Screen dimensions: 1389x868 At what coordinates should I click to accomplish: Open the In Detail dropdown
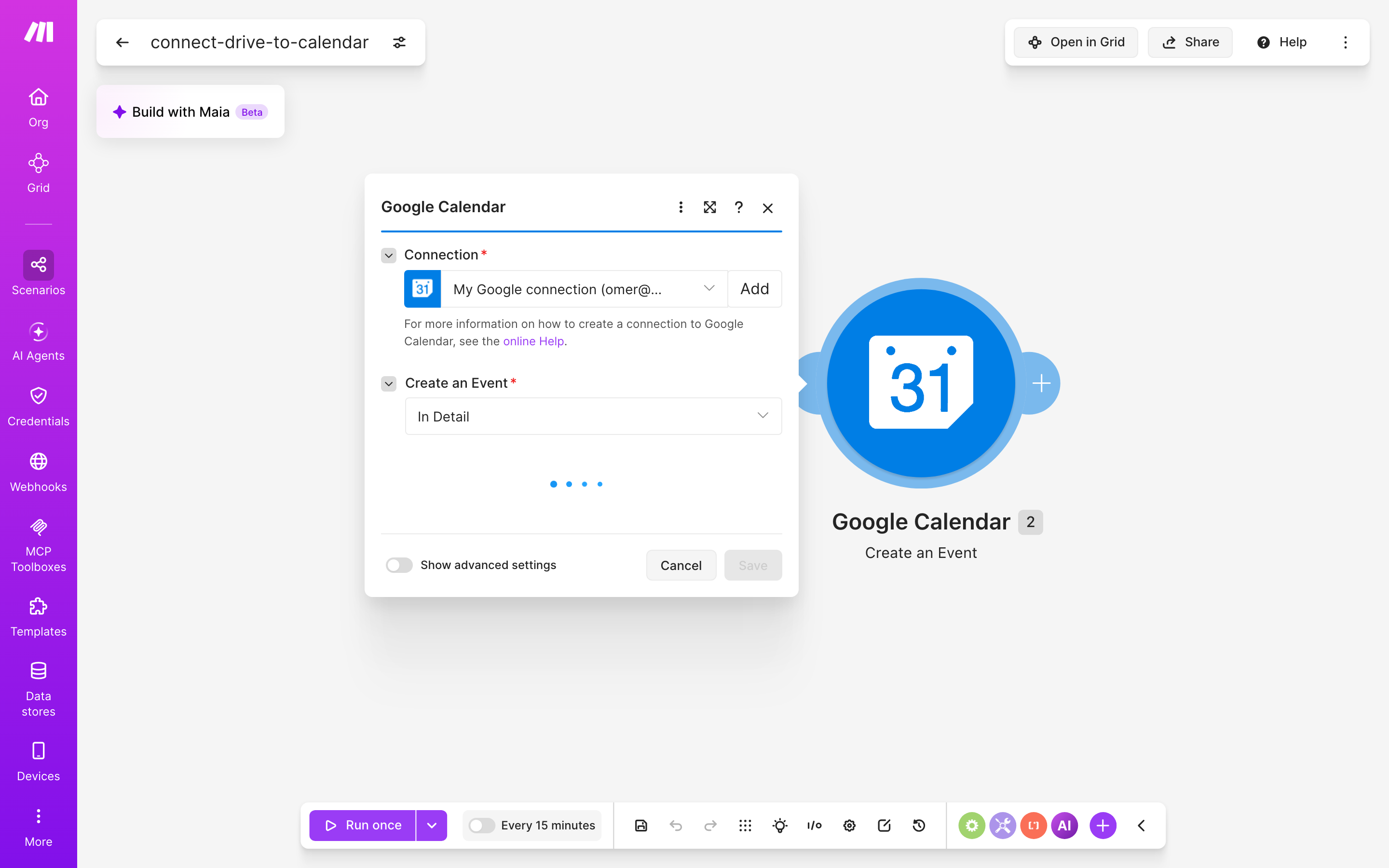click(593, 416)
